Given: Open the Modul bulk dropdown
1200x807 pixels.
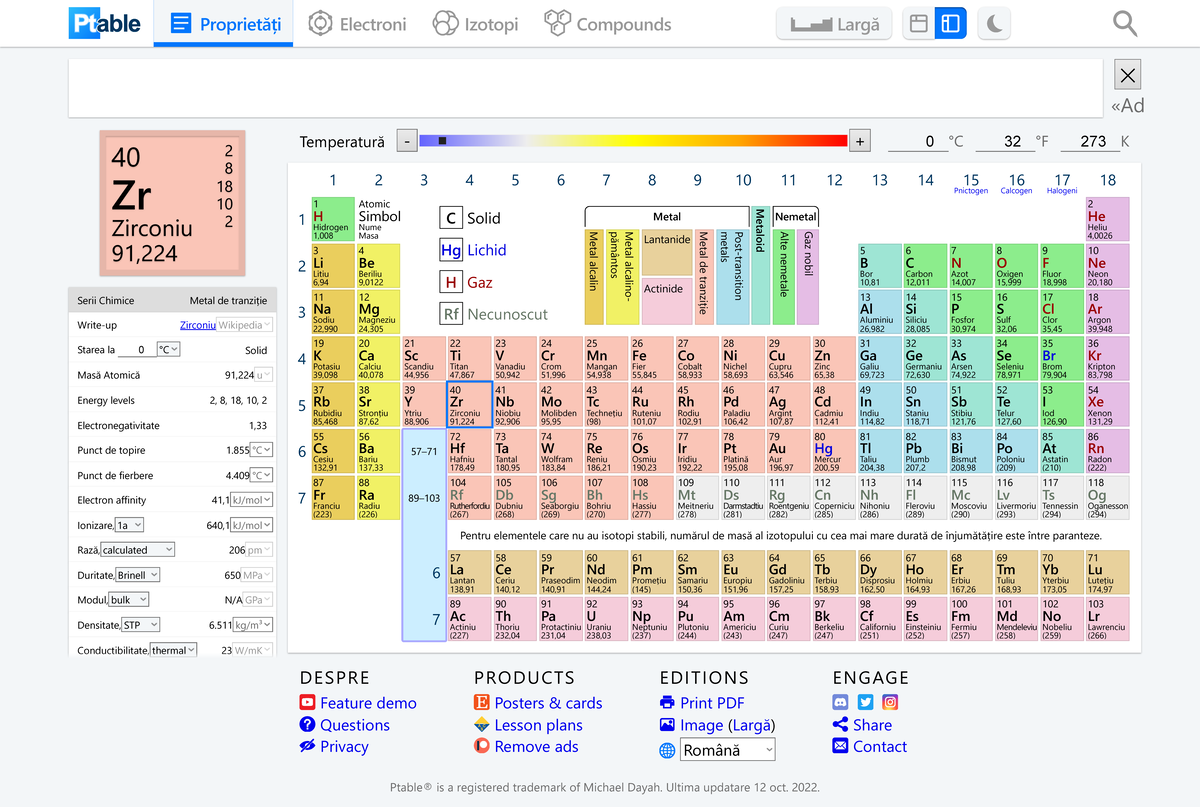Looking at the screenshot, I should click(129, 600).
